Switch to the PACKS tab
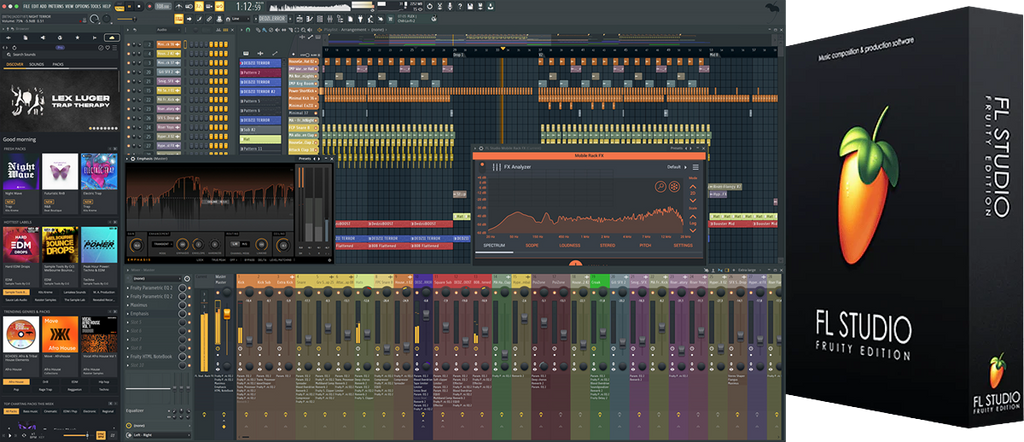 pyautogui.click(x=58, y=65)
